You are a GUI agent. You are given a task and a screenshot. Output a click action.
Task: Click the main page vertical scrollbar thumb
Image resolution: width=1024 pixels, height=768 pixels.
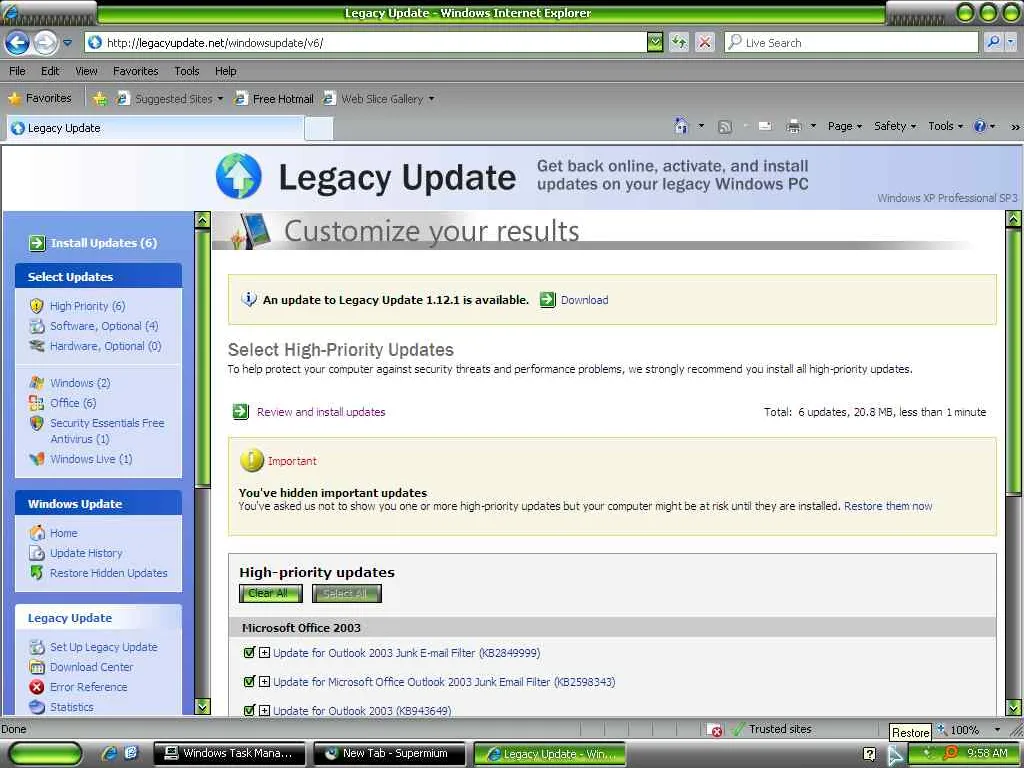click(1014, 362)
